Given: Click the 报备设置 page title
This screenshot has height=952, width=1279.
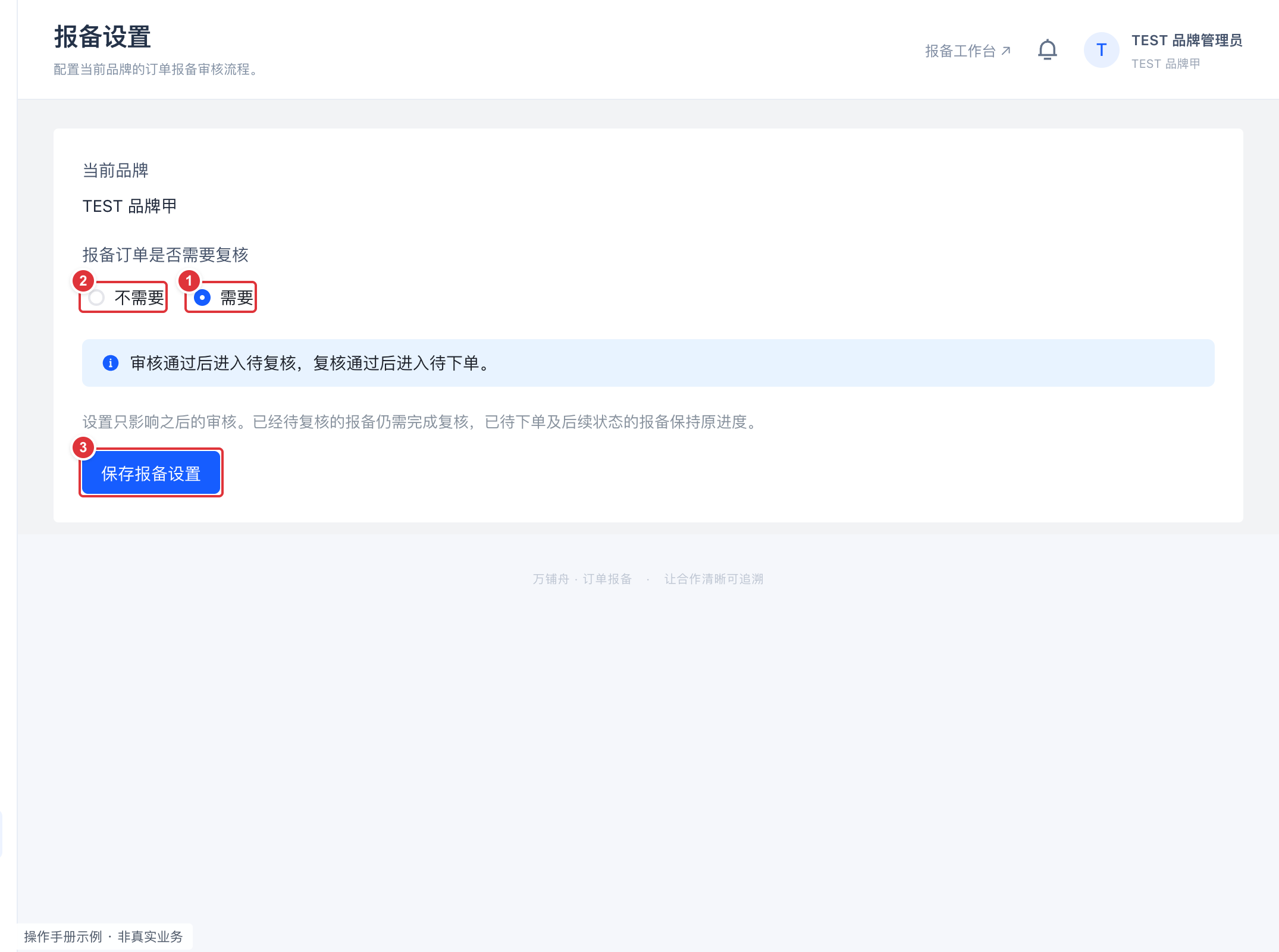Looking at the screenshot, I should click(x=102, y=37).
